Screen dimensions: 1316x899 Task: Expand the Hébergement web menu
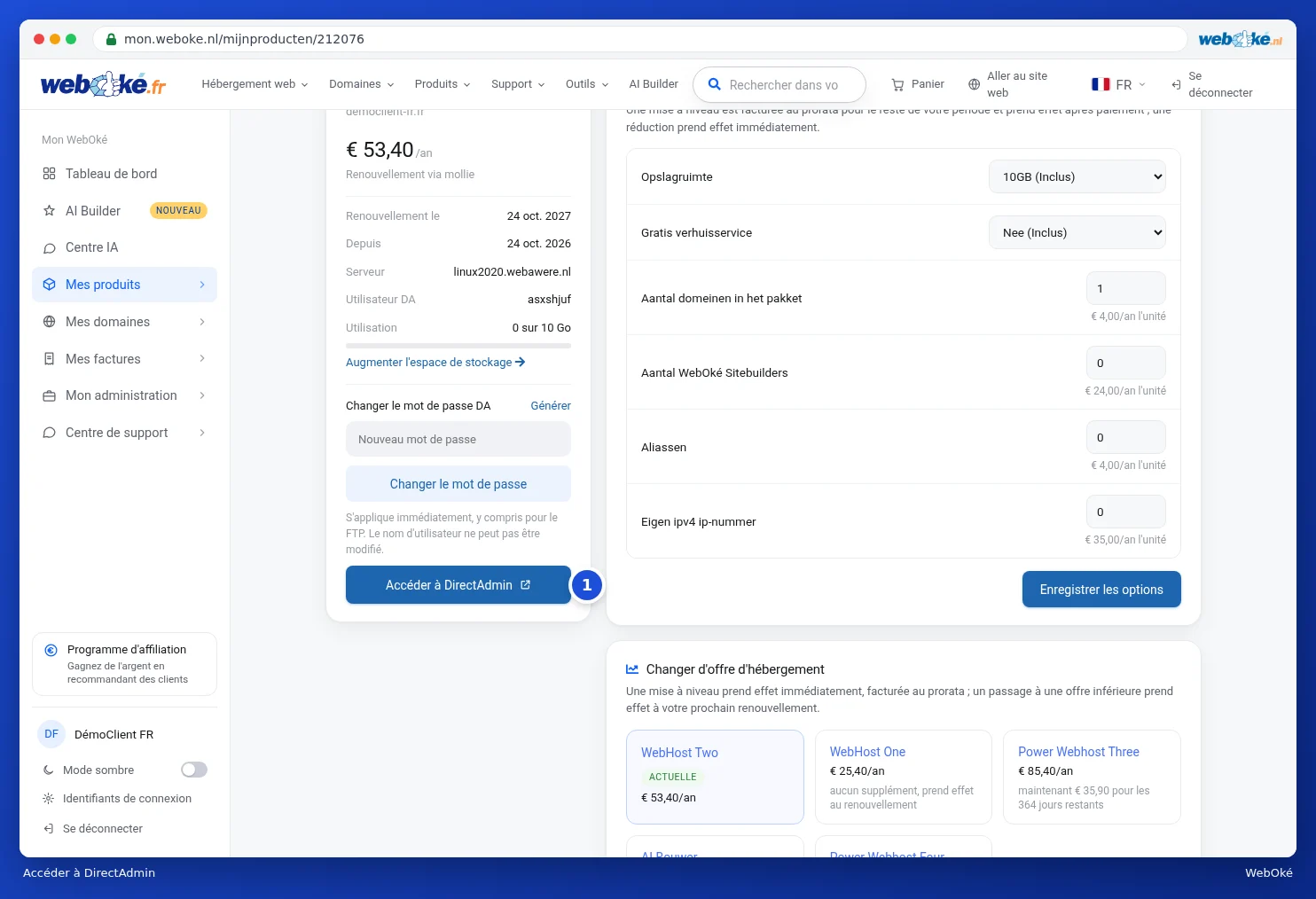[255, 84]
